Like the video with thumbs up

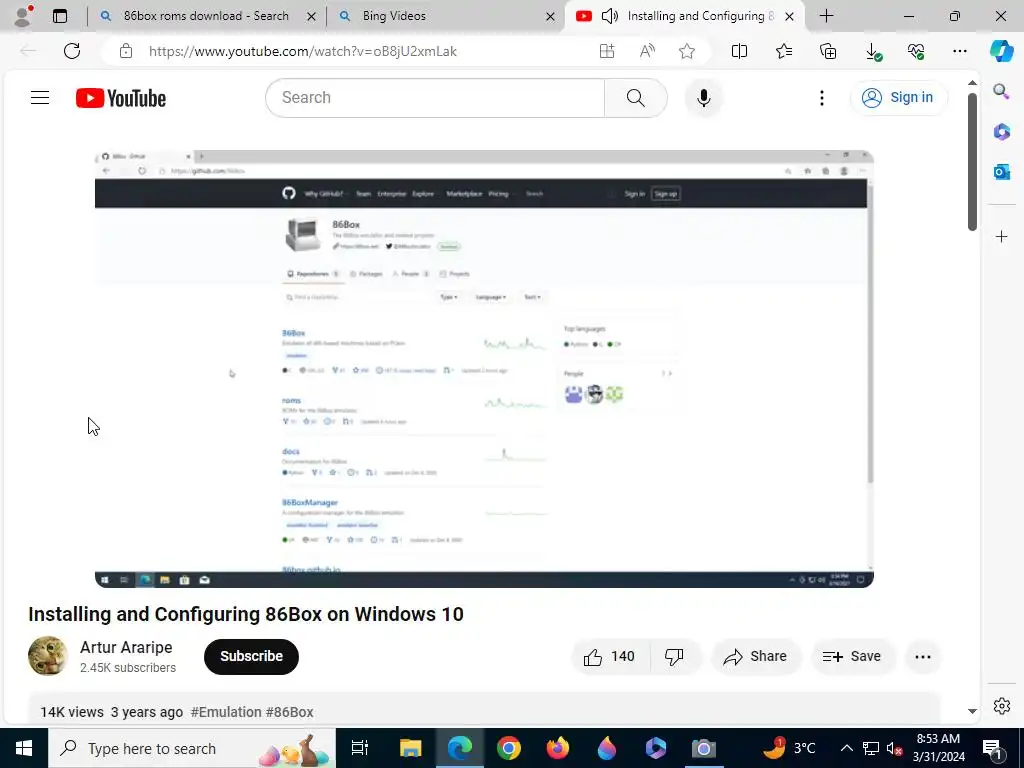(x=610, y=656)
